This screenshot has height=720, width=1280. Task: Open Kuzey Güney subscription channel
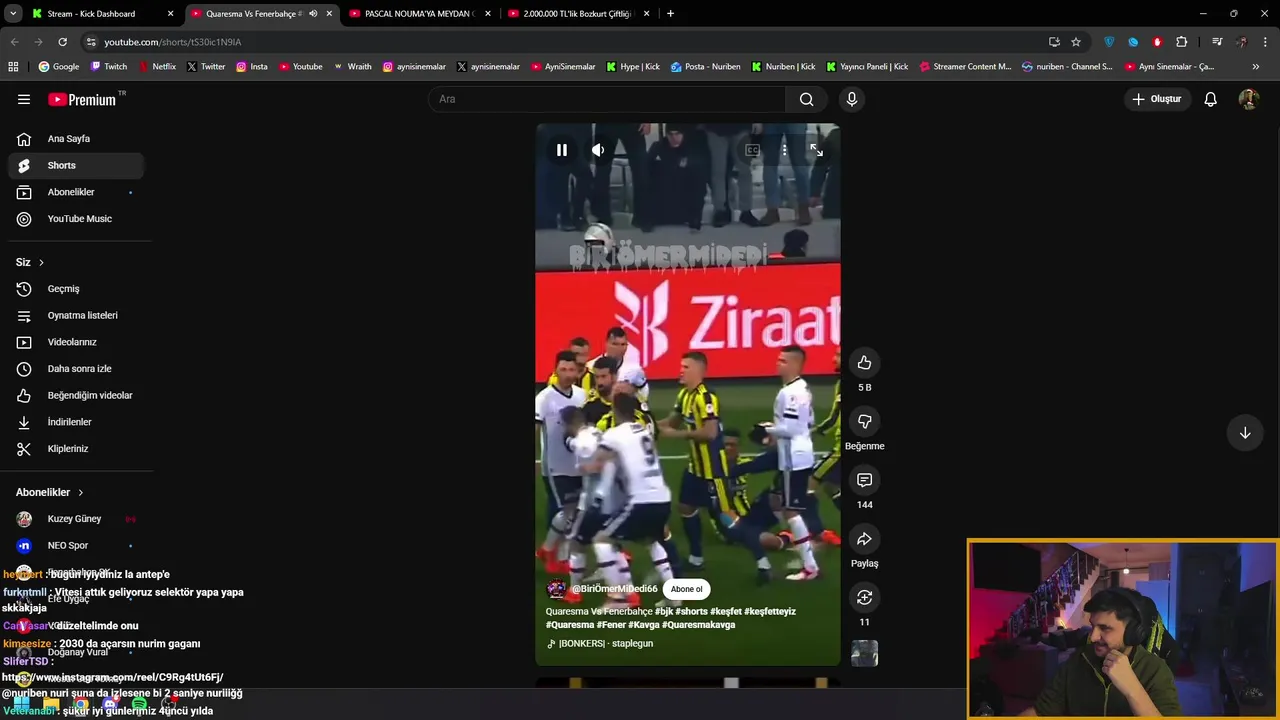pos(76,519)
